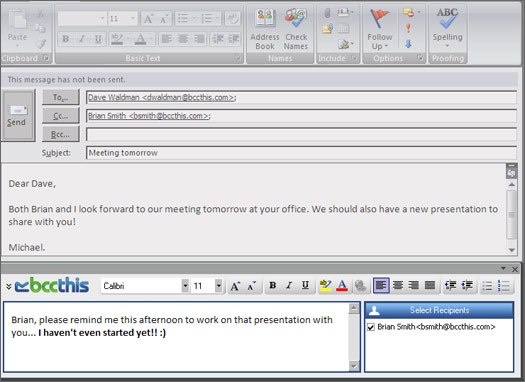Center align in bccthis toolbar
The image size is (525, 382).
tap(397, 285)
